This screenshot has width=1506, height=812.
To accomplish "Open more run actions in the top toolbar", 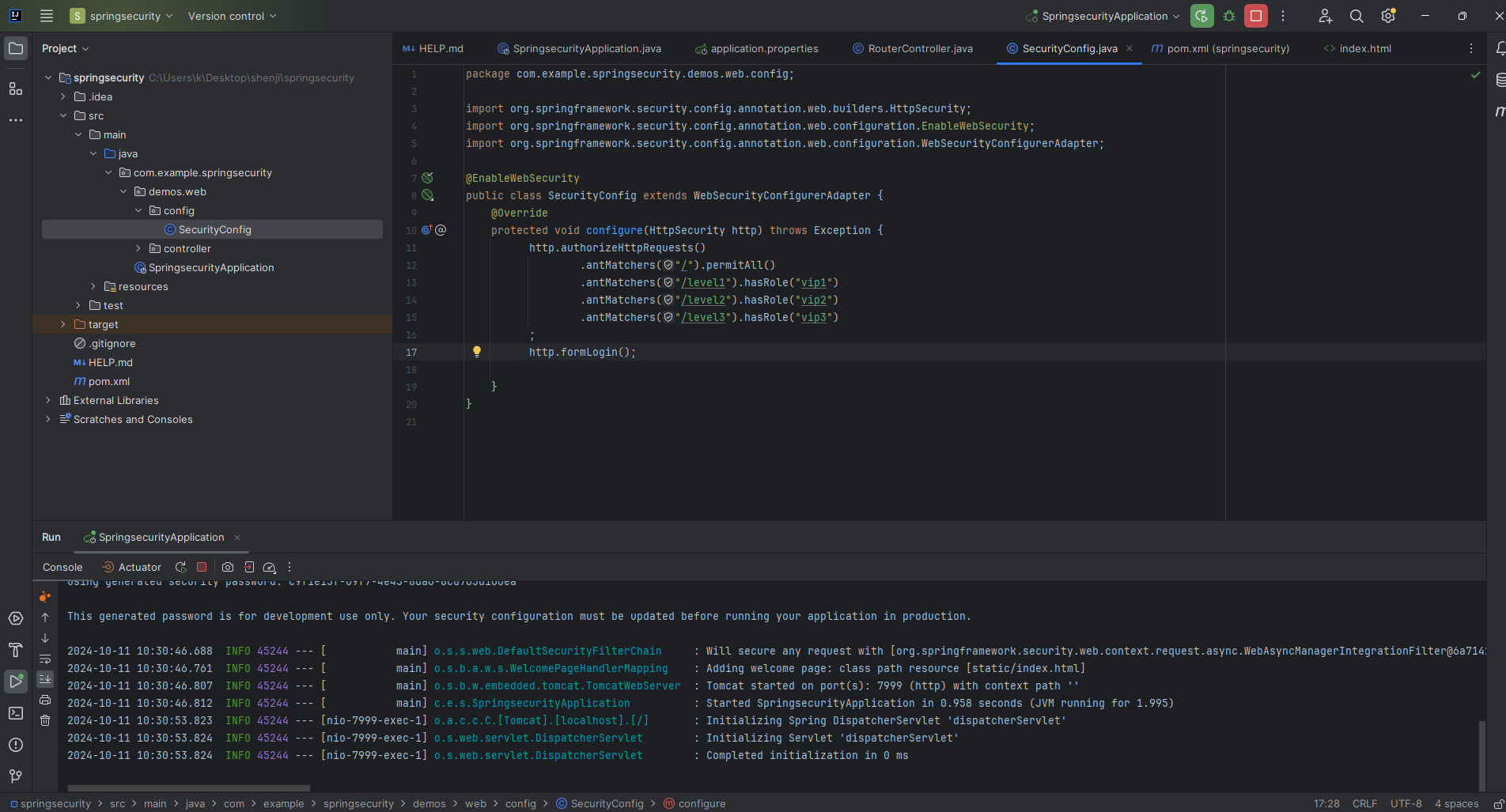I will click(1283, 16).
